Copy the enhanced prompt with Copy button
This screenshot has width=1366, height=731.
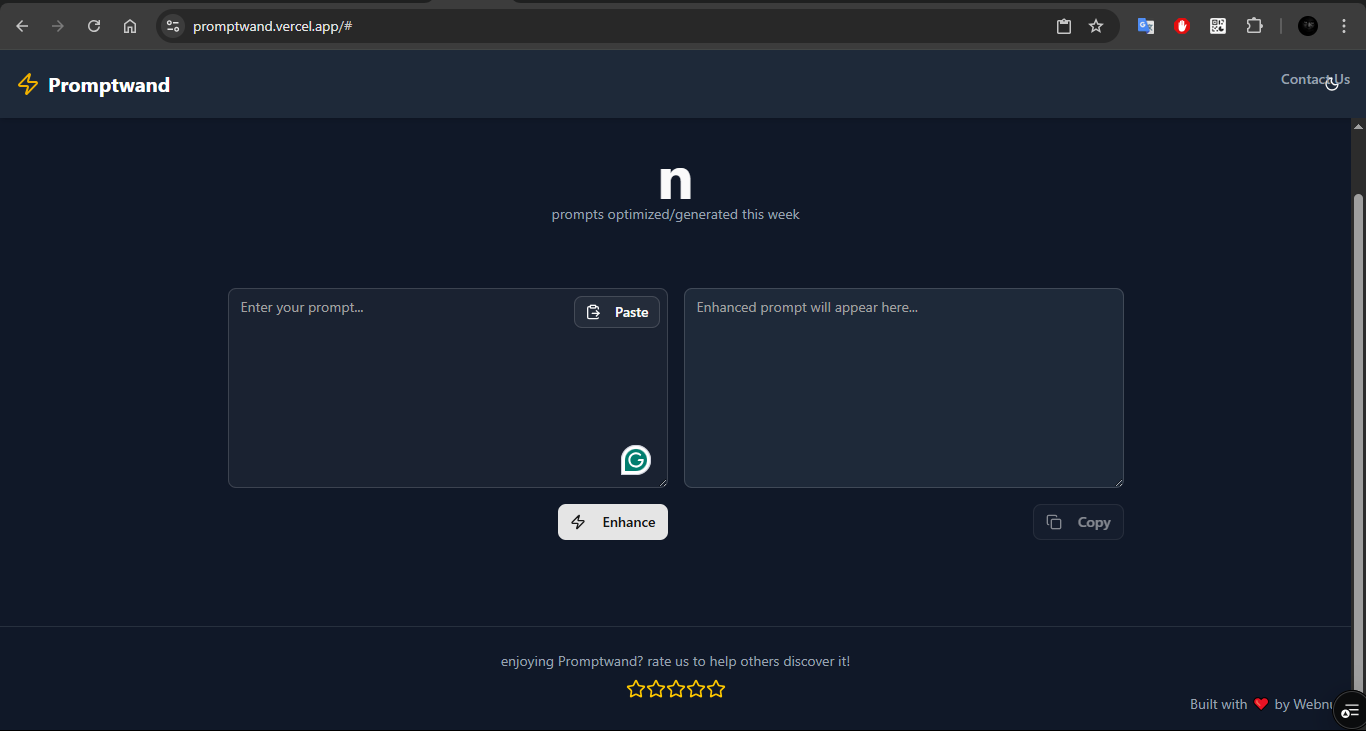tap(1078, 522)
